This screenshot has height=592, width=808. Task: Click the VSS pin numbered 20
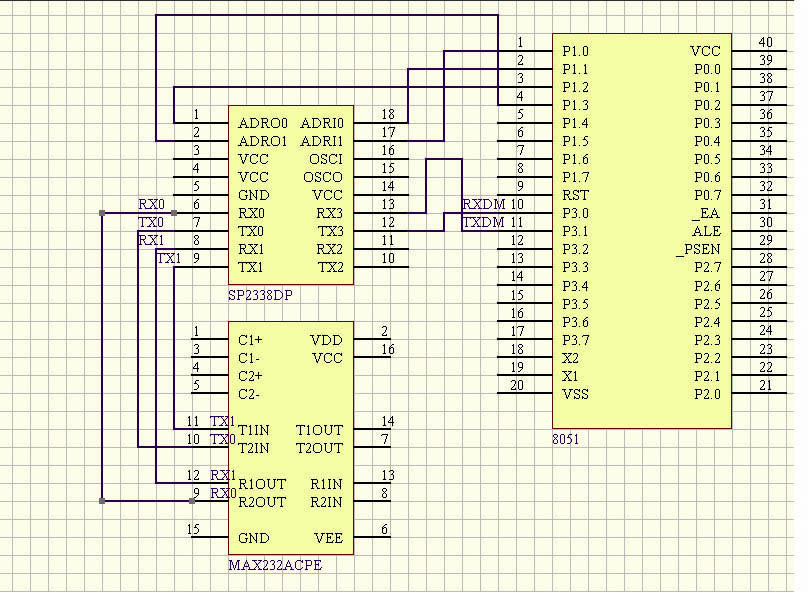coord(575,394)
